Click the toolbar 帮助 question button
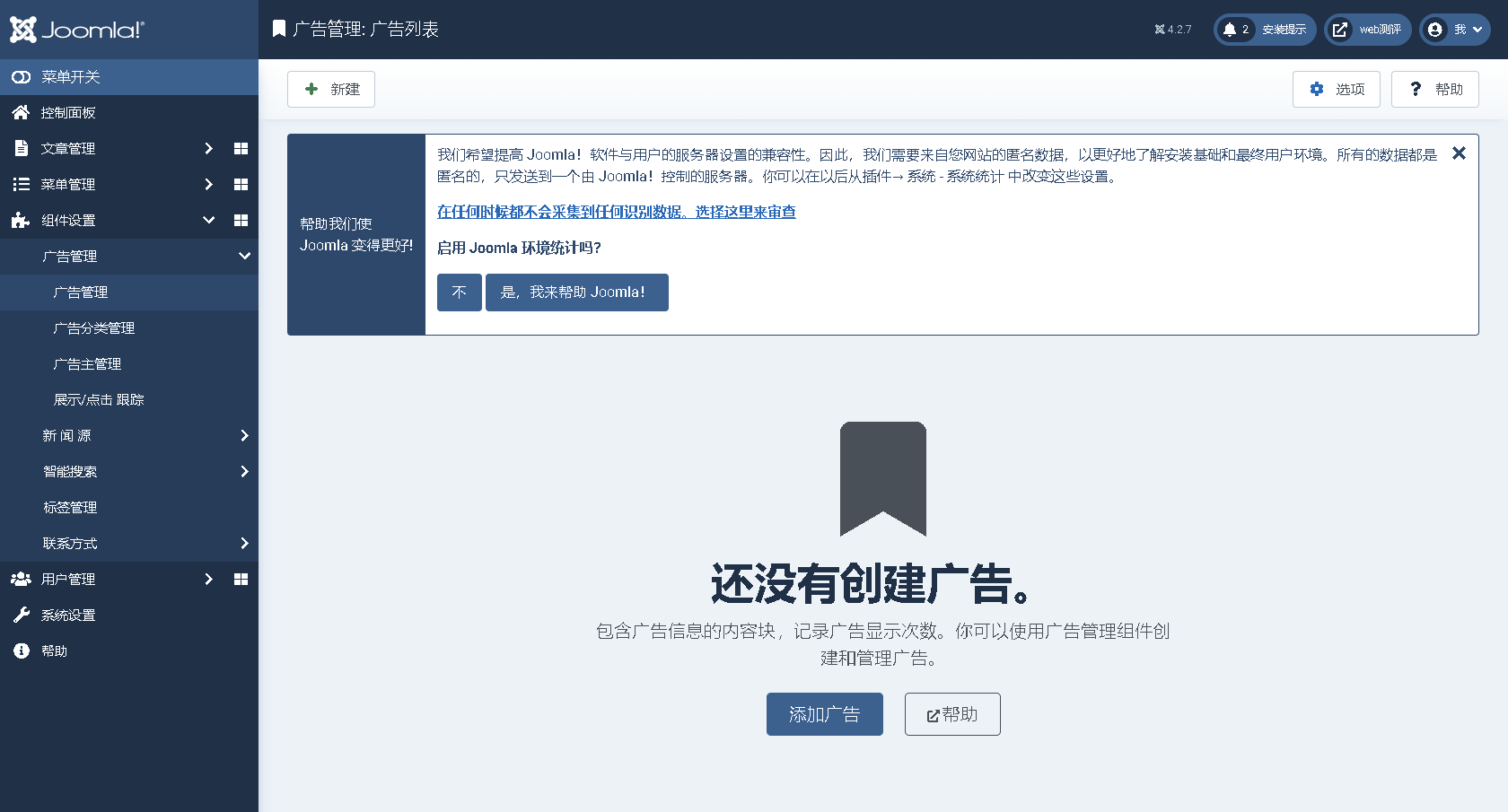This screenshot has height=812, width=1508. [x=1435, y=90]
